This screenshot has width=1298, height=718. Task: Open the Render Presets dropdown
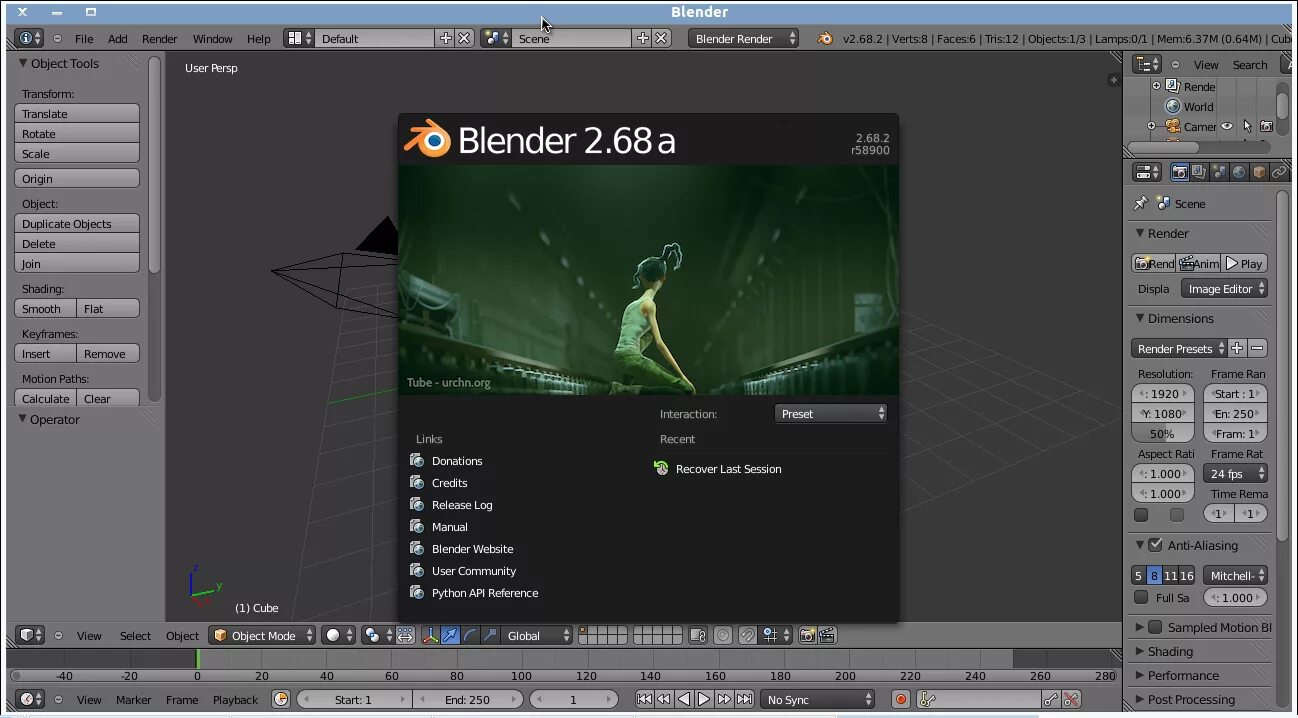coord(1180,349)
